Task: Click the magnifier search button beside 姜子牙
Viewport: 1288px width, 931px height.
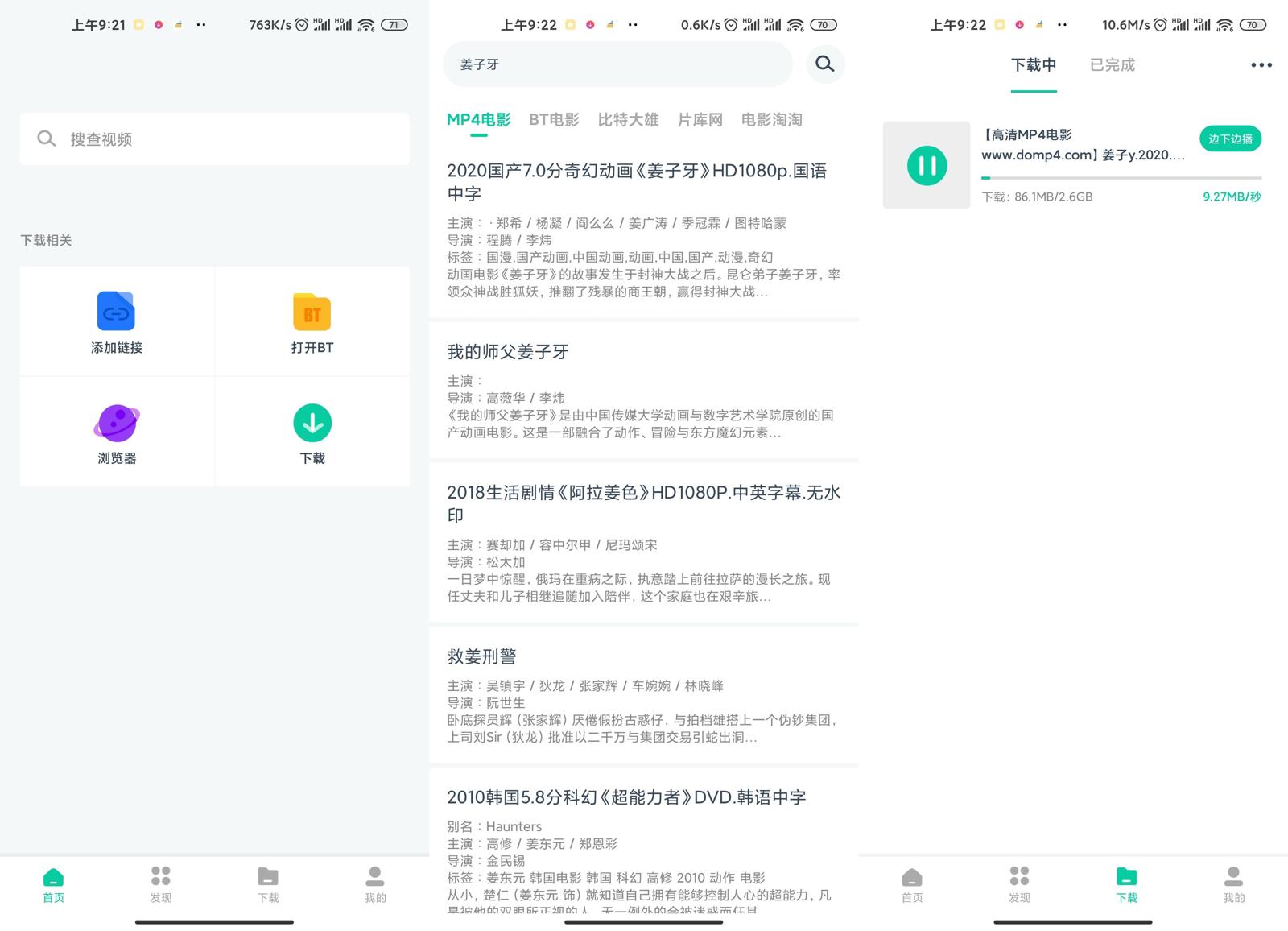Action: pyautogui.click(x=824, y=64)
